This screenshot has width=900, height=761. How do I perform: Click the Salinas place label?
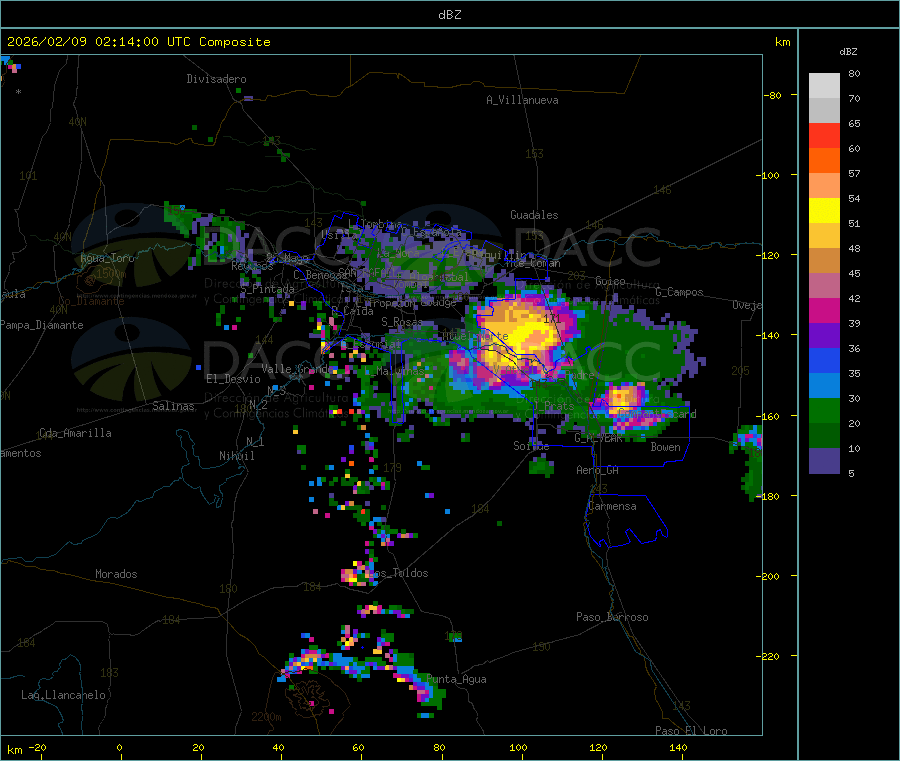173,406
